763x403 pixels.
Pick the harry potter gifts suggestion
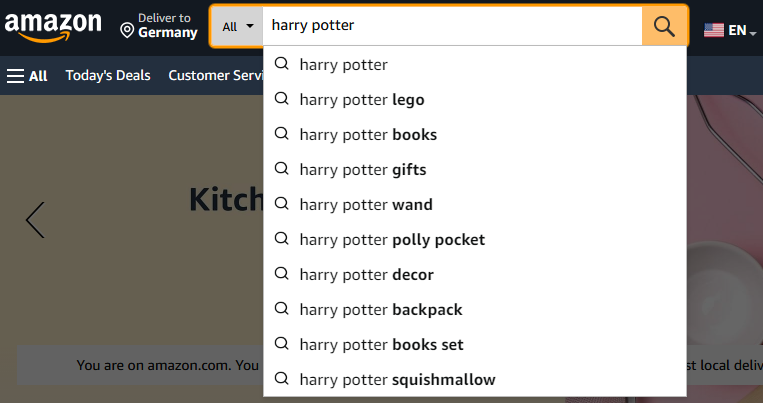[x=475, y=169]
